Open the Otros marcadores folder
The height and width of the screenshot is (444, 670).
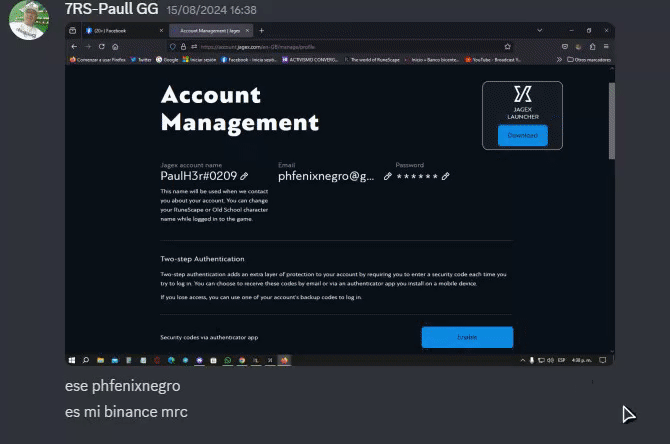(x=589, y=60)
